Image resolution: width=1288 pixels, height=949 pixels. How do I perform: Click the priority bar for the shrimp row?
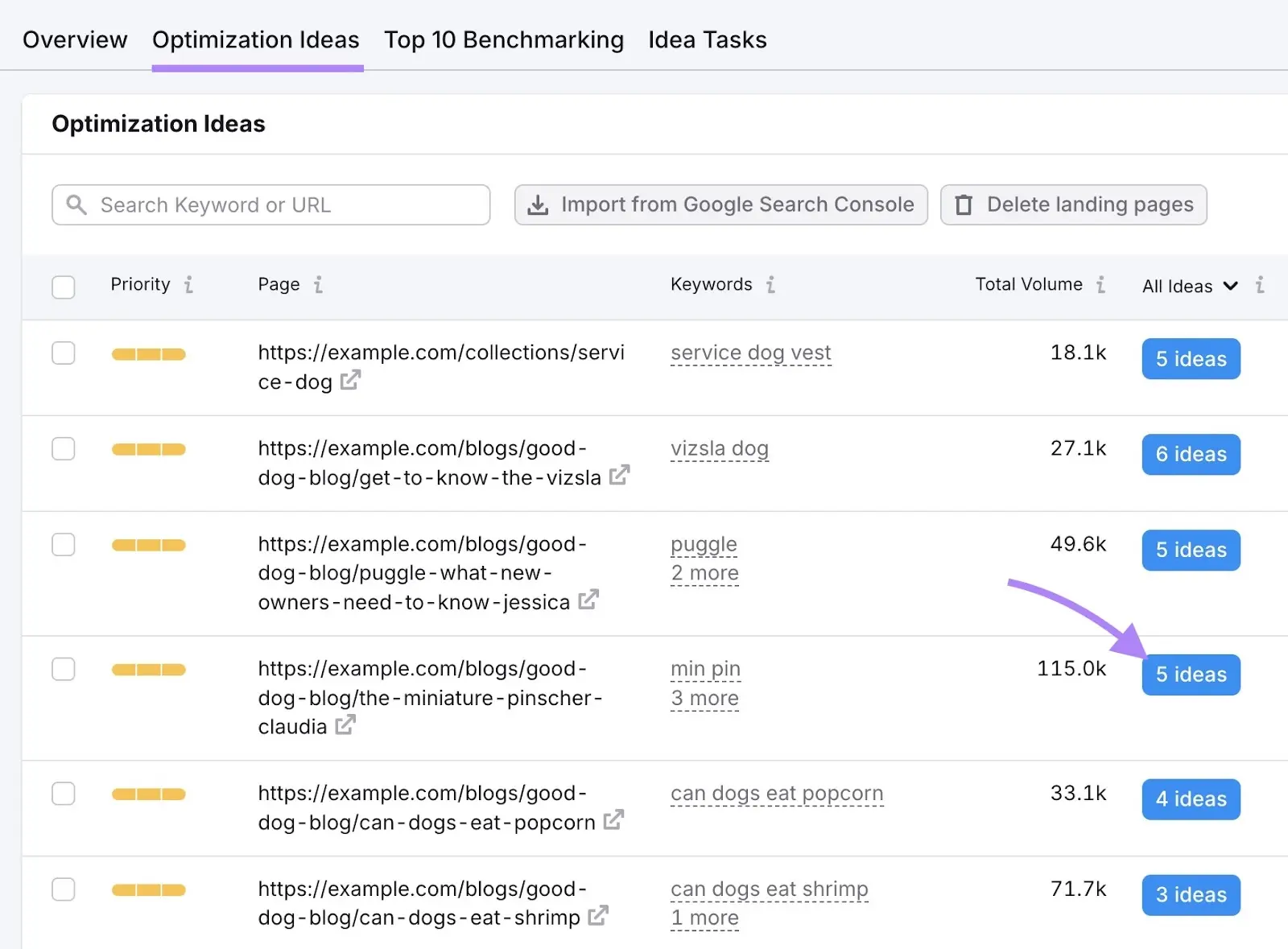[x=148, y=889]
